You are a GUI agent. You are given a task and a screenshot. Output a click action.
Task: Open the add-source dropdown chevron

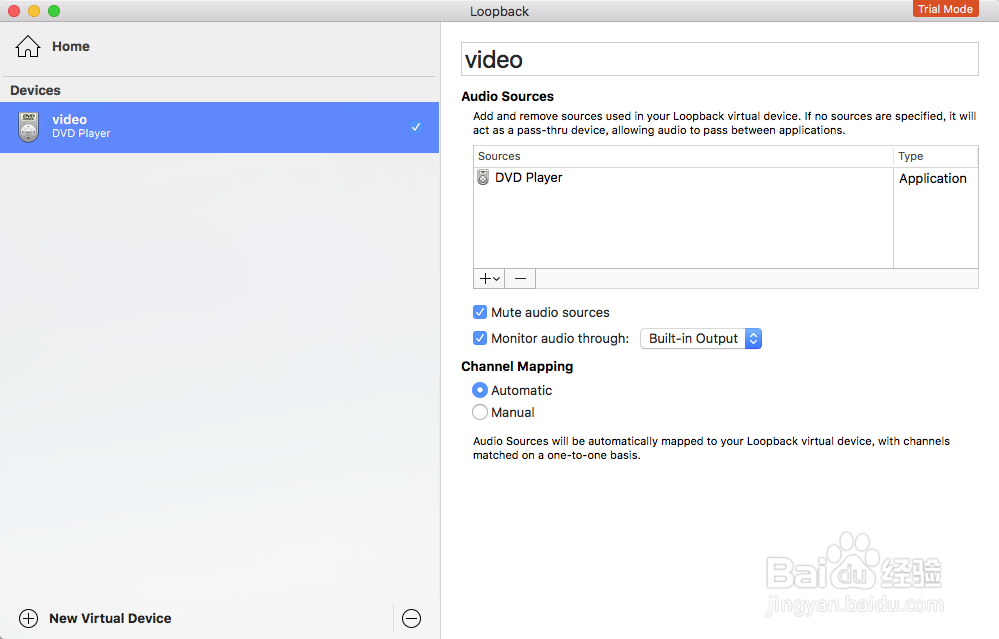click(x=493, y=278)
